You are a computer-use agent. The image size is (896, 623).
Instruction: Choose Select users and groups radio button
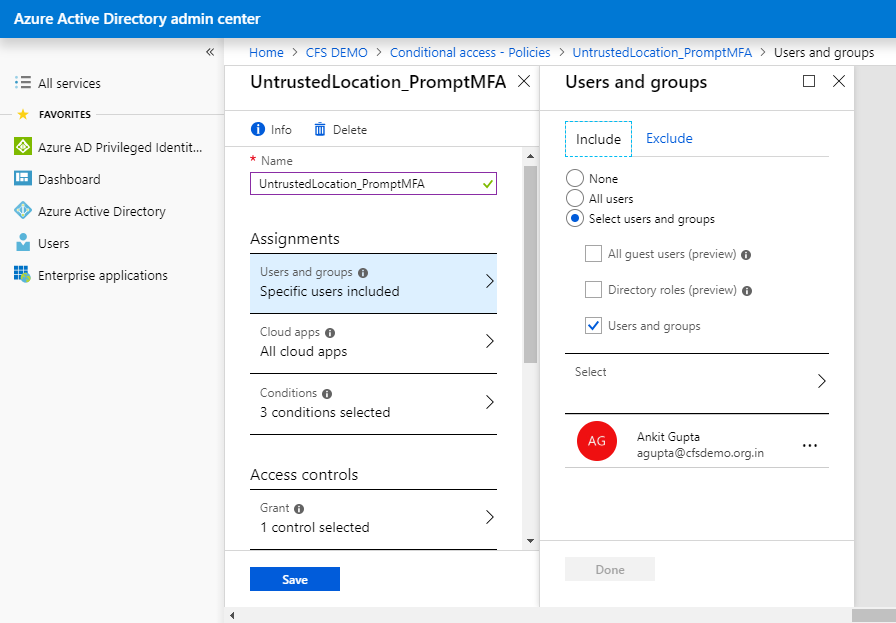coord(575,218)
